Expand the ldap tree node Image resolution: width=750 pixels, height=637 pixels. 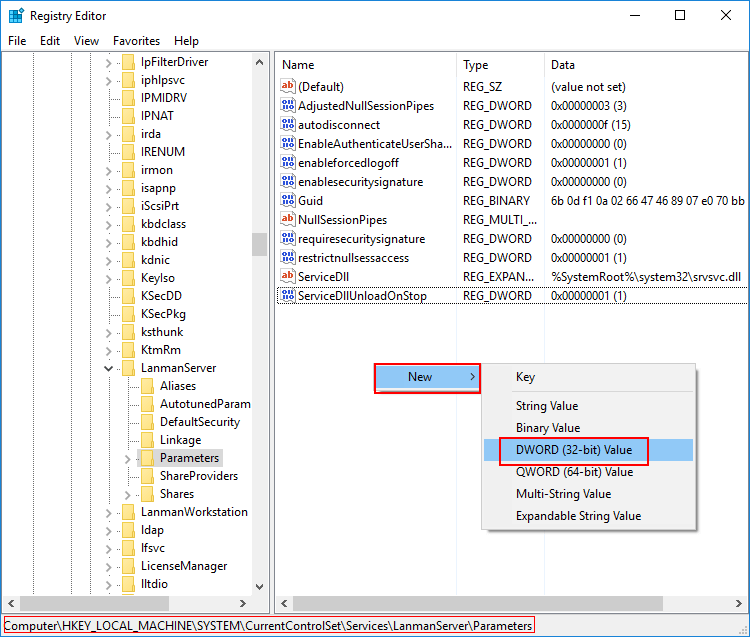coord(109,531)
